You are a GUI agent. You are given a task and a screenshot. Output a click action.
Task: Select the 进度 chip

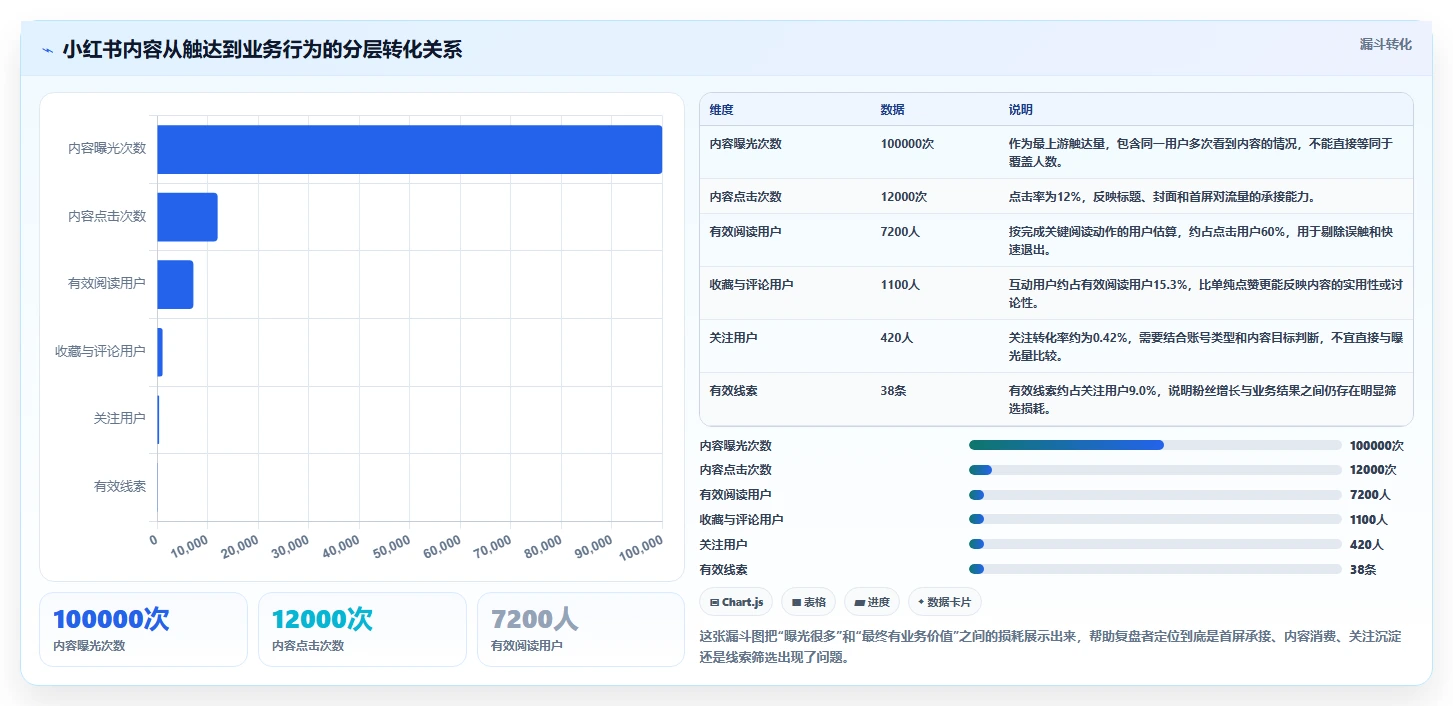[x=872, y=602]
